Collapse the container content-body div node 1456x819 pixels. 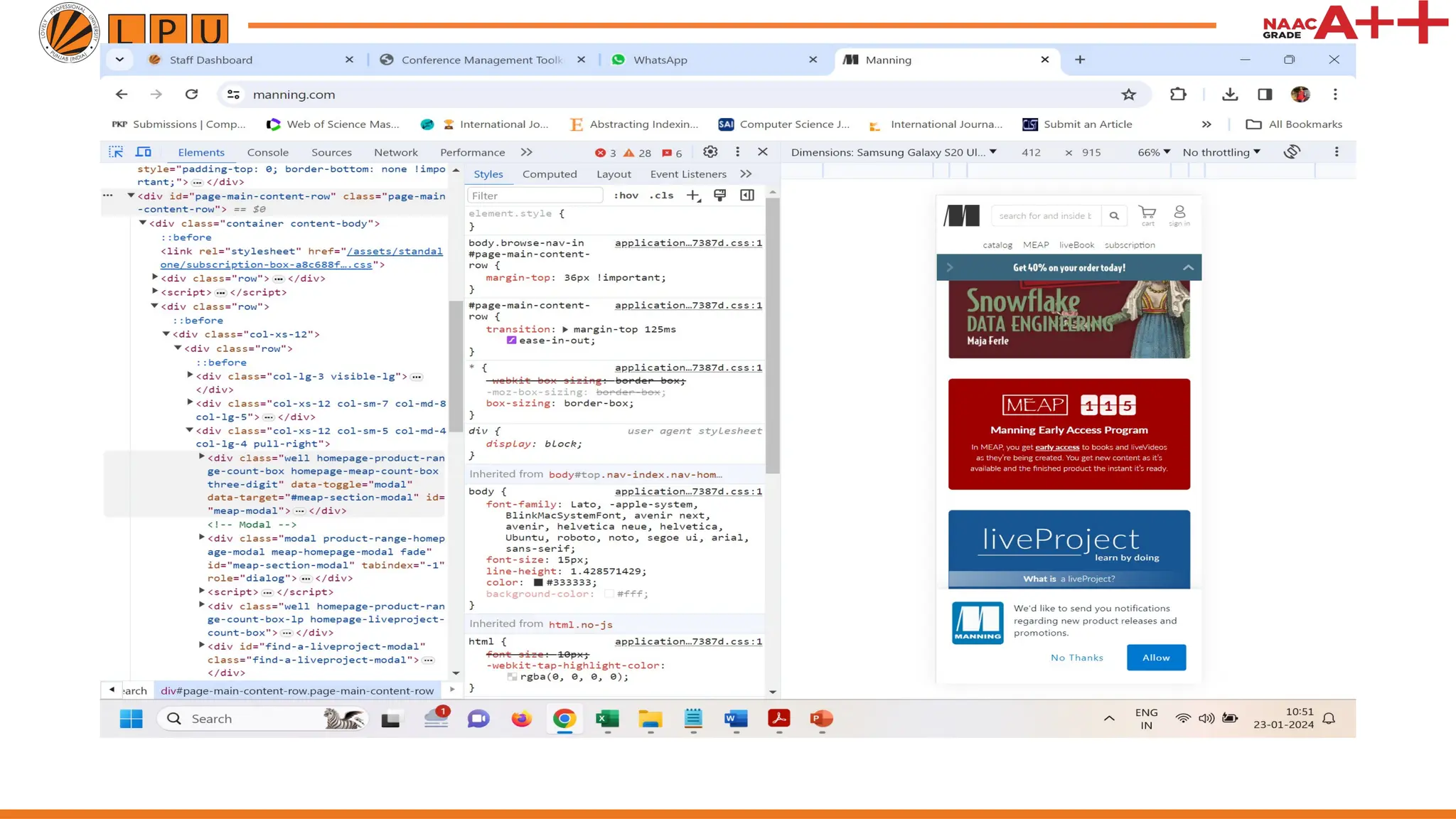point(143,223)
